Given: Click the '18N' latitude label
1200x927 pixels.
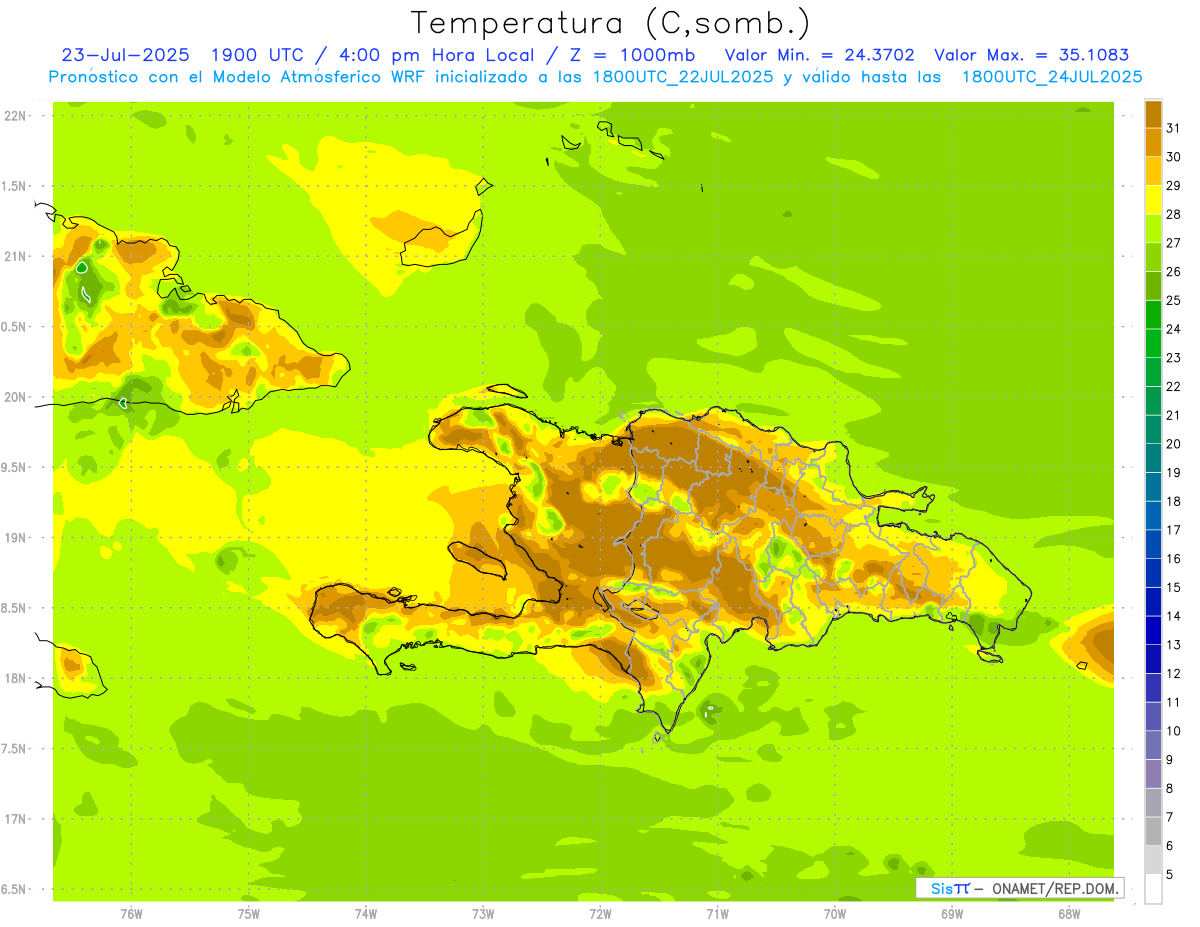Looking at the screenshot, I should [x=15, y=679].
